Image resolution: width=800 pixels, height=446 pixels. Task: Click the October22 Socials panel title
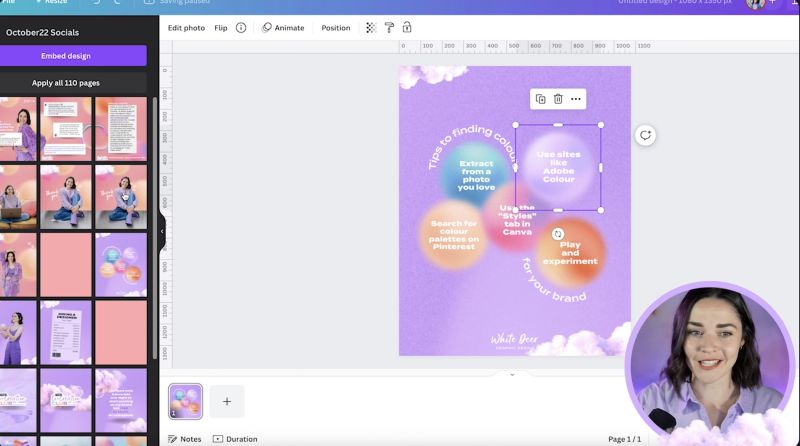(x=42, y=32)
